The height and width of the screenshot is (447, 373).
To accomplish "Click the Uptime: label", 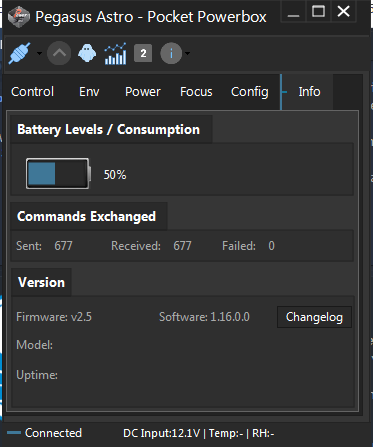I will pos(37,375).
